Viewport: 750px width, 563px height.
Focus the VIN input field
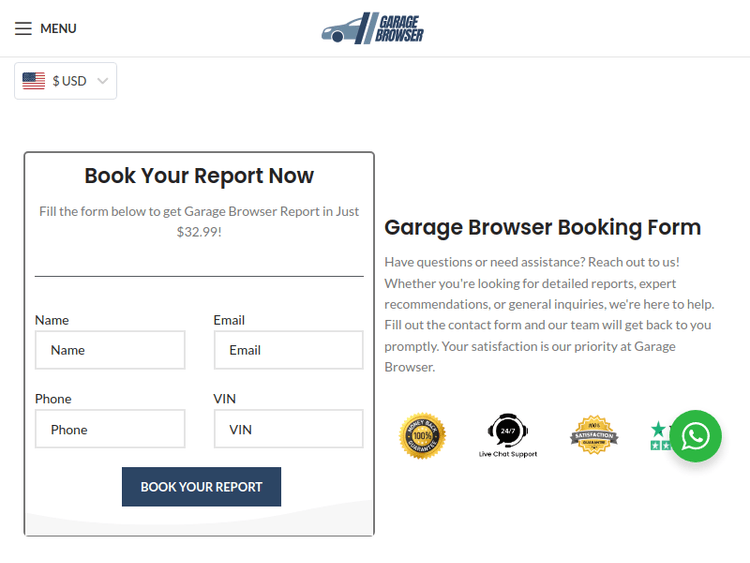tap(288, 429)
